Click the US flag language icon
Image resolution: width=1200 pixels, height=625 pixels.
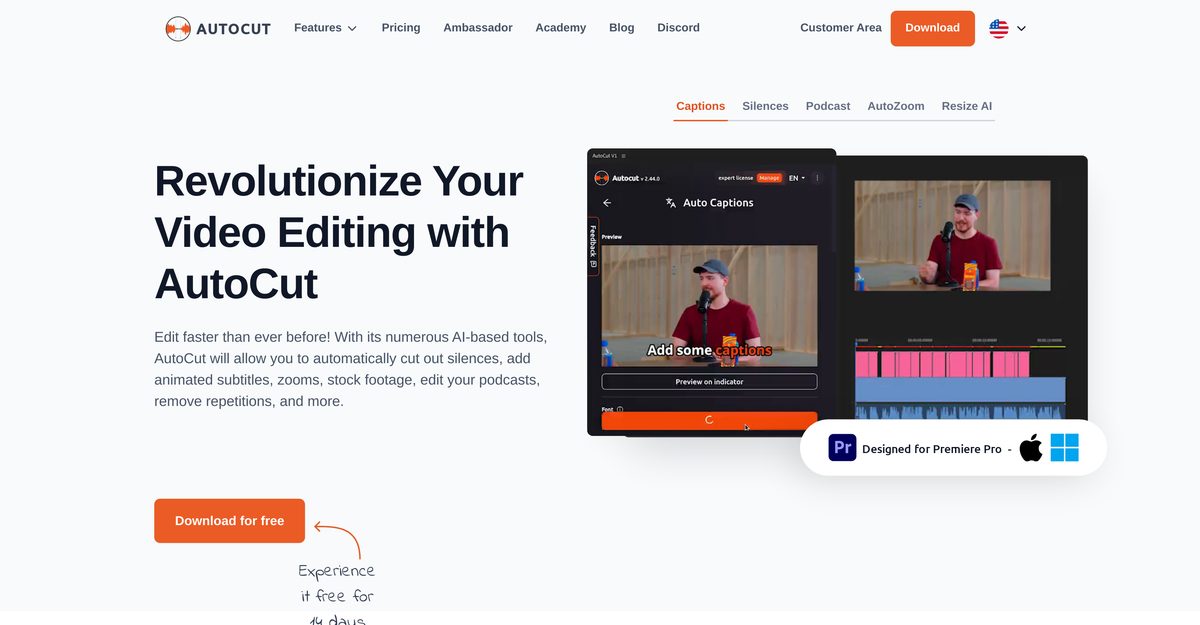click(x=999, y=28)
